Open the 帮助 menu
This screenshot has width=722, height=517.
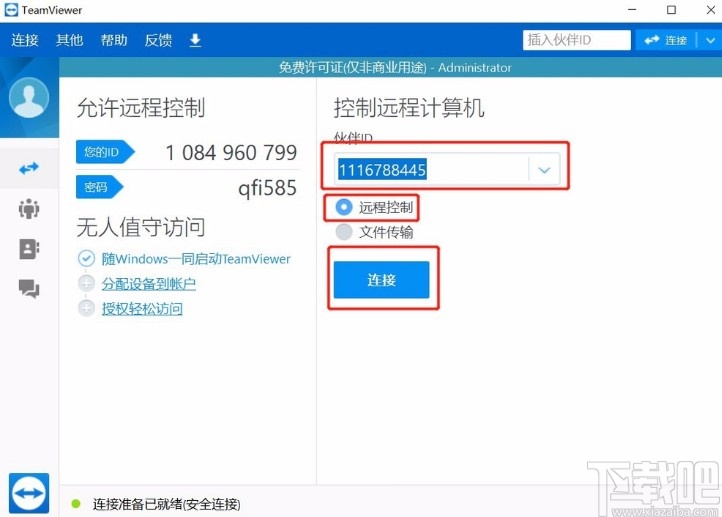click(114, 40)
